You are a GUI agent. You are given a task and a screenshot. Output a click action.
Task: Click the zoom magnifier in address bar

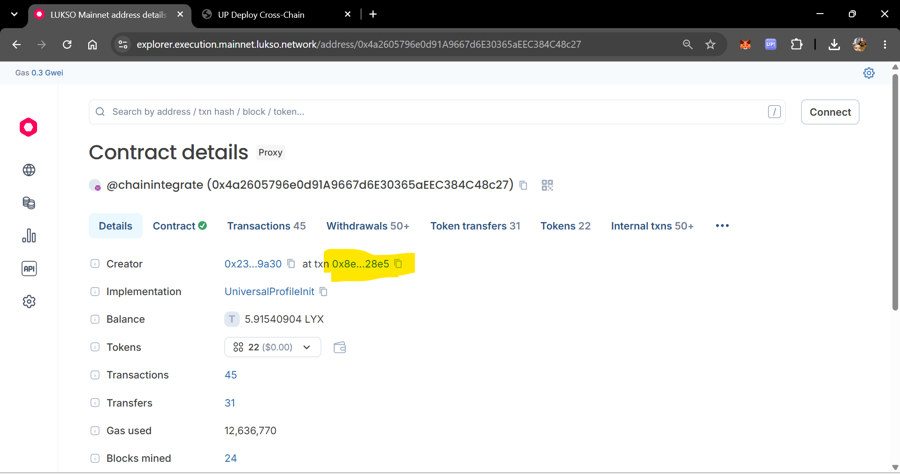(687, 44)
